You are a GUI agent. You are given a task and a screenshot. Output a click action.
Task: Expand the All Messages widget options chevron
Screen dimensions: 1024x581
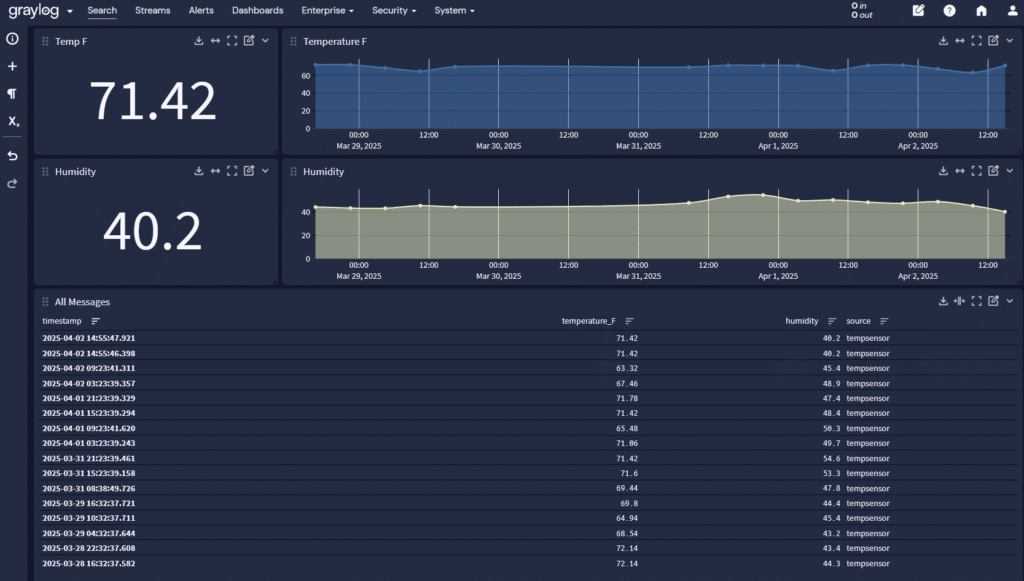point(1011,300)
